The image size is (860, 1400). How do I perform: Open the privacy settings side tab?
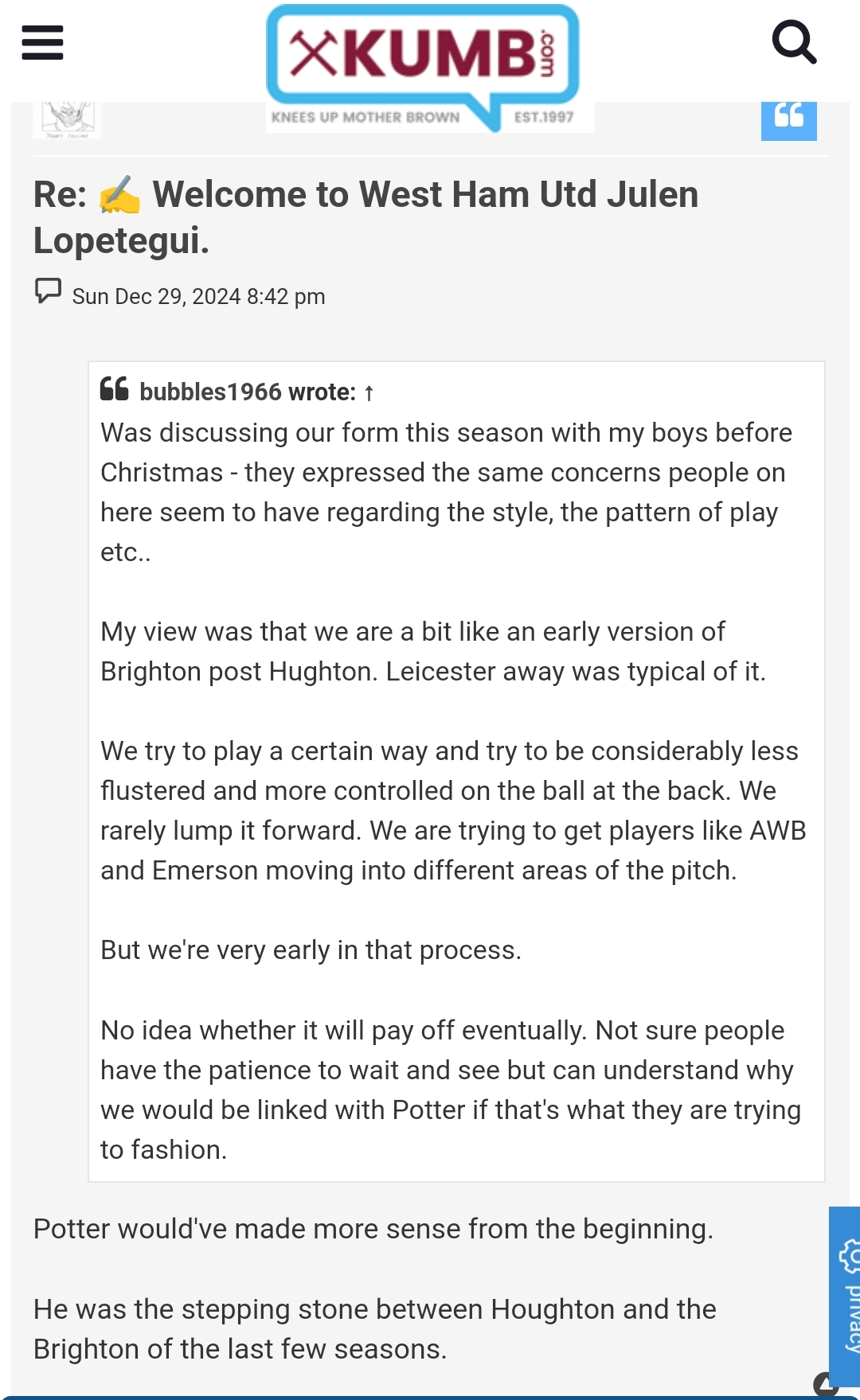[x=845, y=1297]
